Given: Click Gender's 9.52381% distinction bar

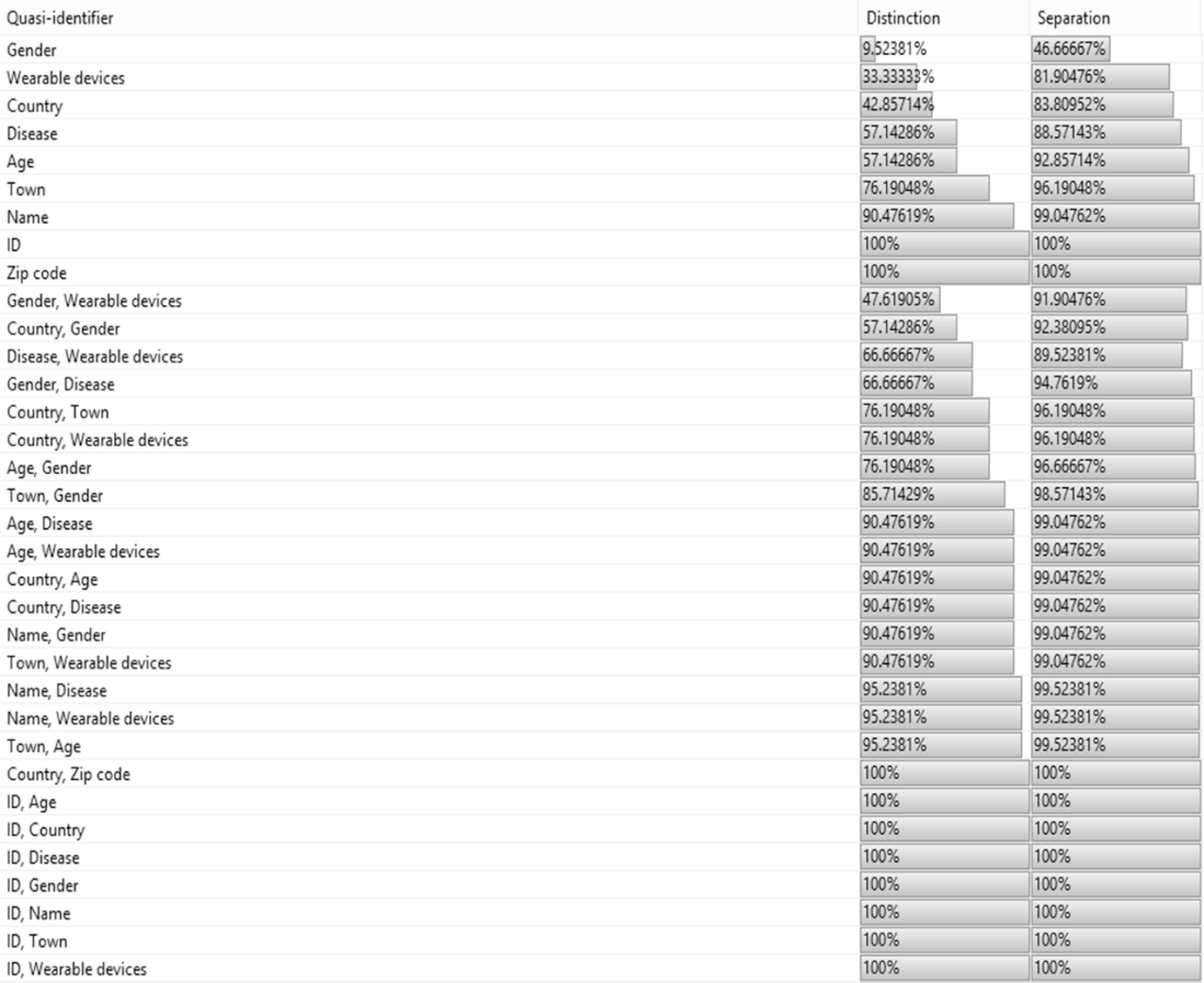Looking at the screenshot, I should point(869,49).
